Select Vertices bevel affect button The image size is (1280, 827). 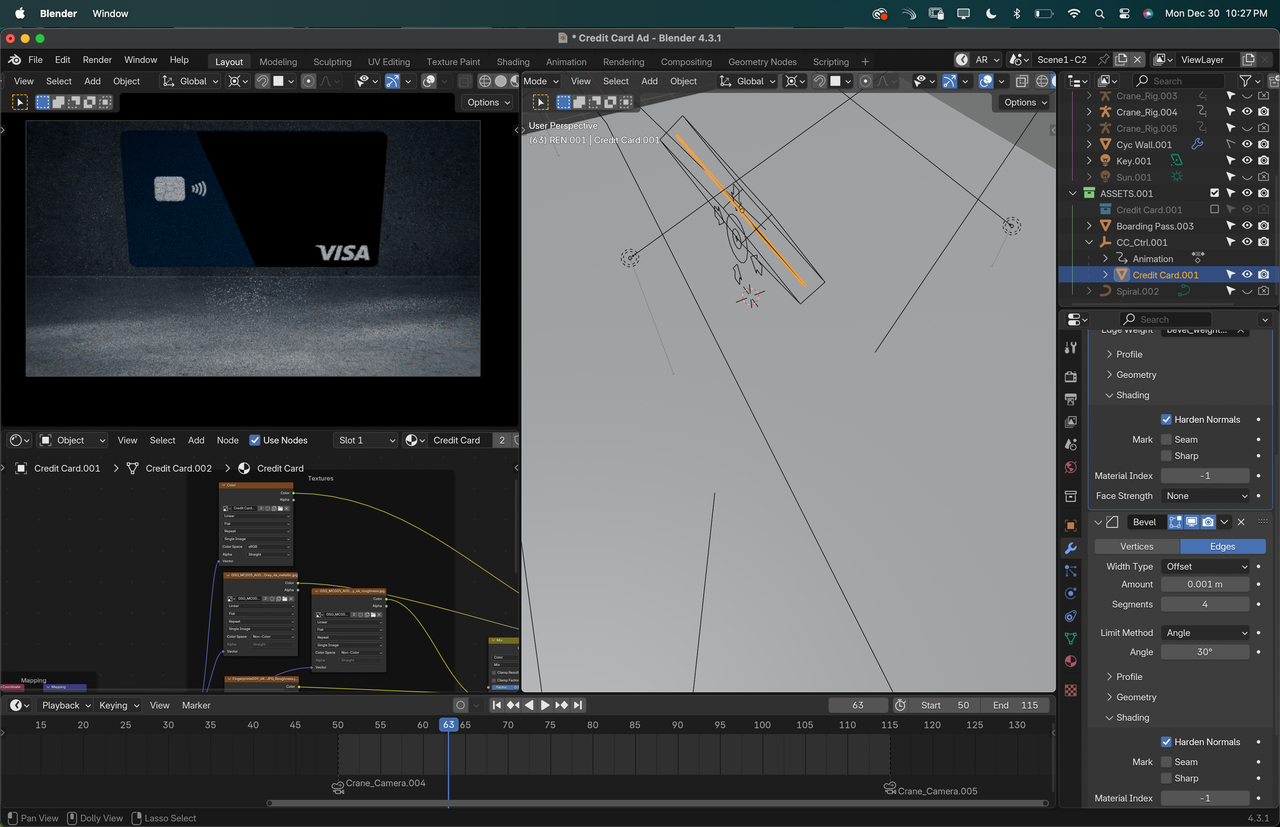1137,546
